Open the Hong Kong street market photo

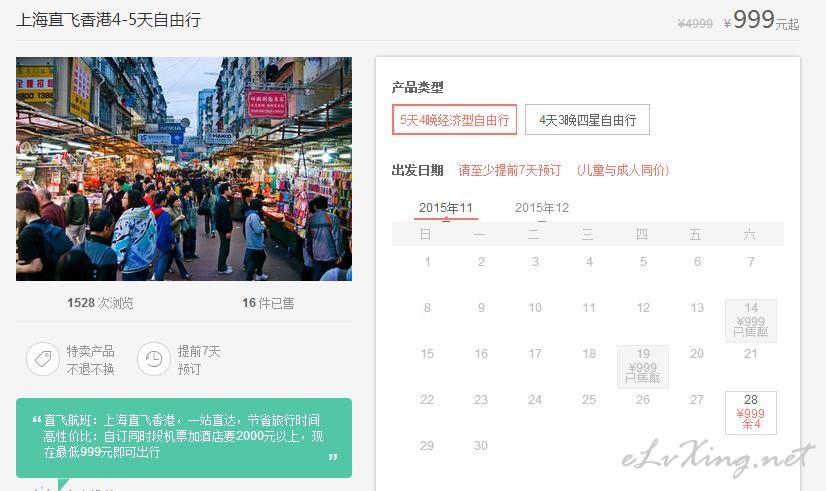pos(184,169)
